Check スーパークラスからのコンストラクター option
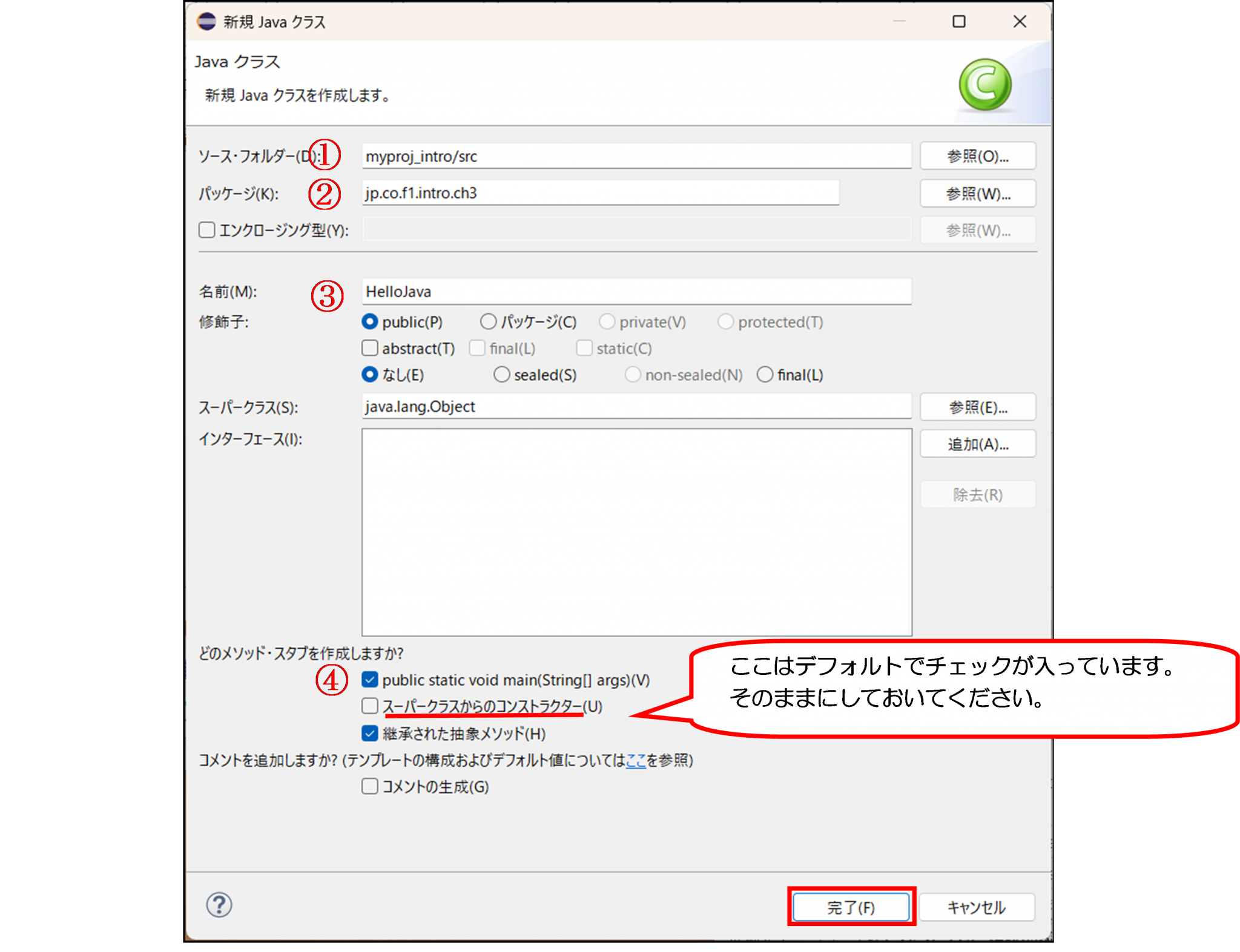This screenshot has height=952, width=1240. click(370, 706)
